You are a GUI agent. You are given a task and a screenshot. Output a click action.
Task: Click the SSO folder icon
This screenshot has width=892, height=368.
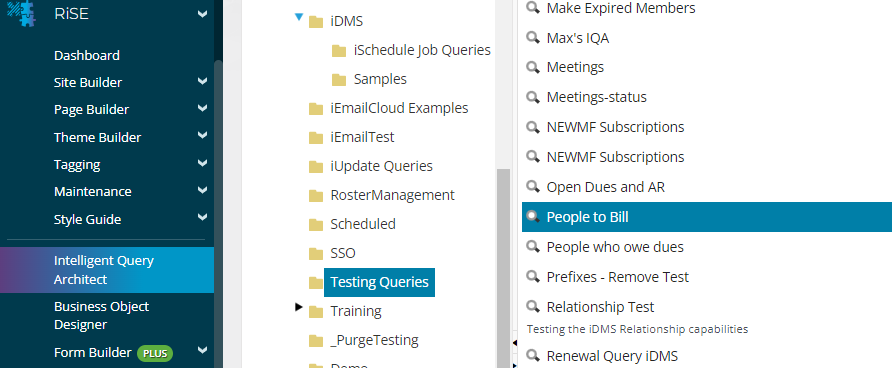click(x=316, y=253)
